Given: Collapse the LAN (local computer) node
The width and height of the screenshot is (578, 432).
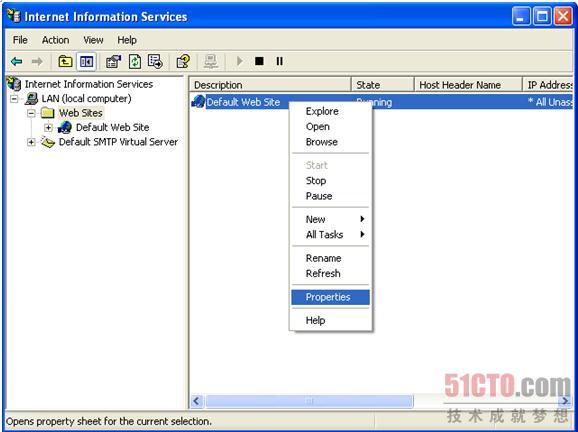Looking at the screenshot, I should [x=14, y=99].
